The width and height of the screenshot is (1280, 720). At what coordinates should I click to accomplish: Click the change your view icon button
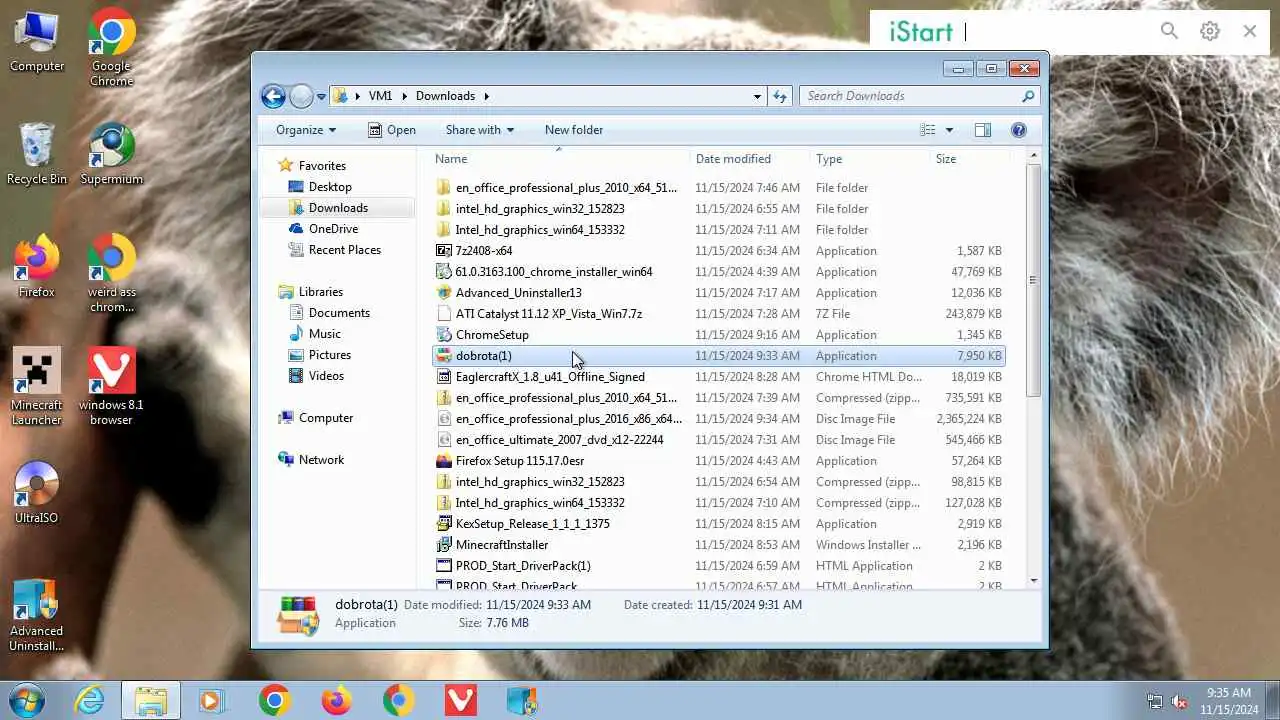(x=928, y=130)
